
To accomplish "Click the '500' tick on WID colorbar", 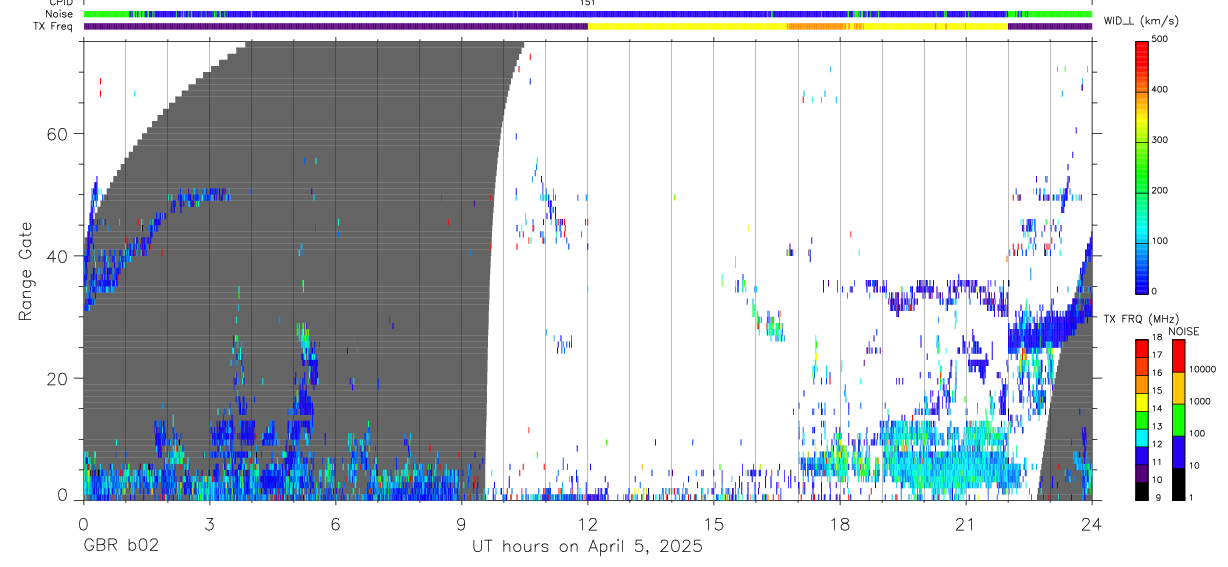I will (1161, 40).
